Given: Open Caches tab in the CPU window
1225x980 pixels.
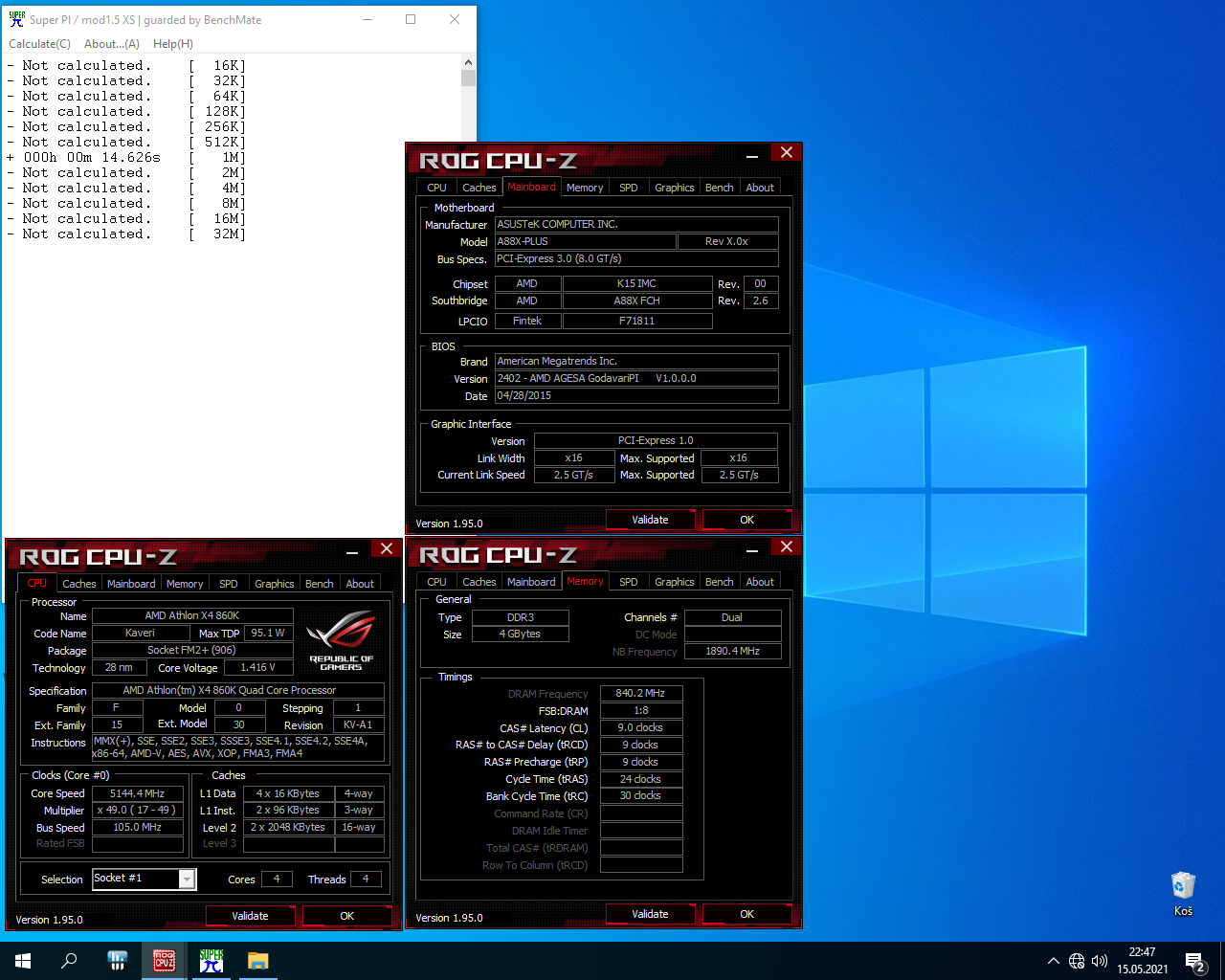Looking at the screenshot, I should pos(79,584).
